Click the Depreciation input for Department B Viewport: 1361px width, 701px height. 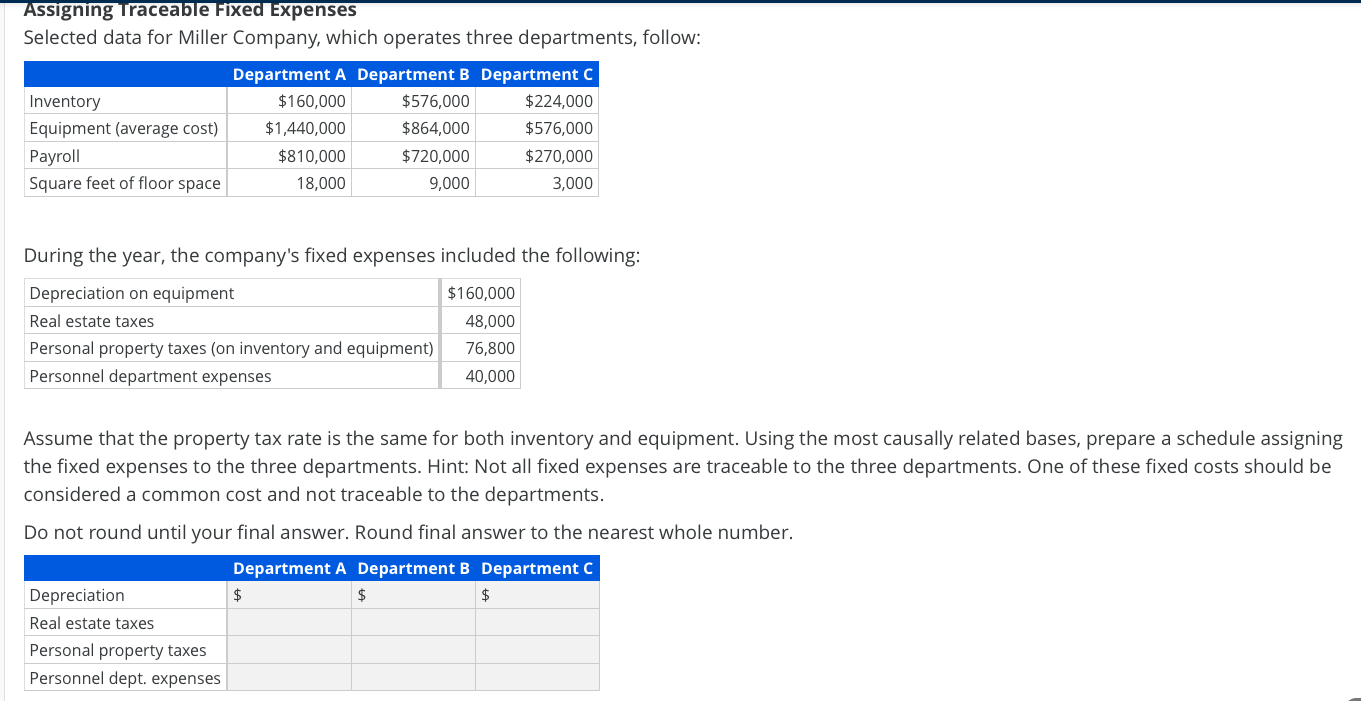click(x=412, y=595)
